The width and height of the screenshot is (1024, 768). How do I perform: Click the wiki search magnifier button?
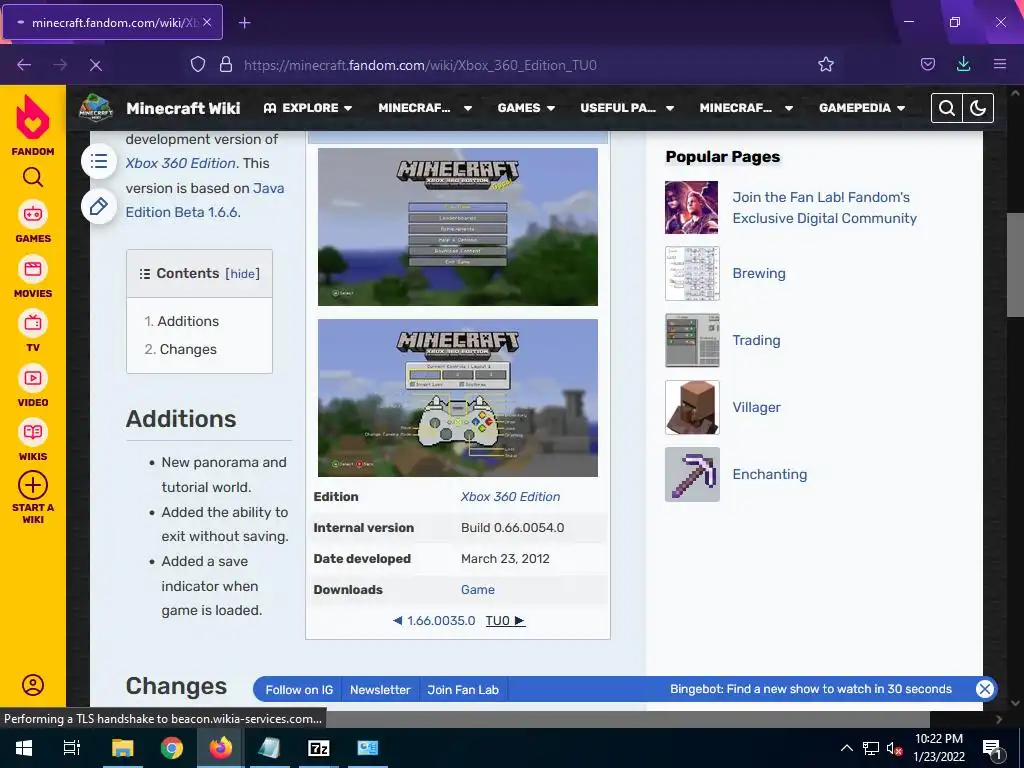pos(947,108)
